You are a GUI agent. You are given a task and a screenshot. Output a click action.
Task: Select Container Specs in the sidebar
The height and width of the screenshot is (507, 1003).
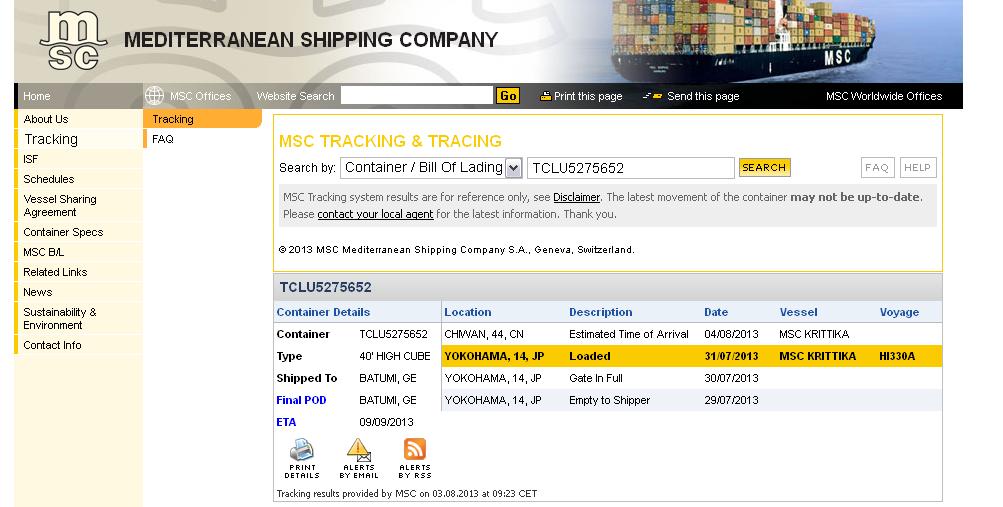tap(63, 232)
